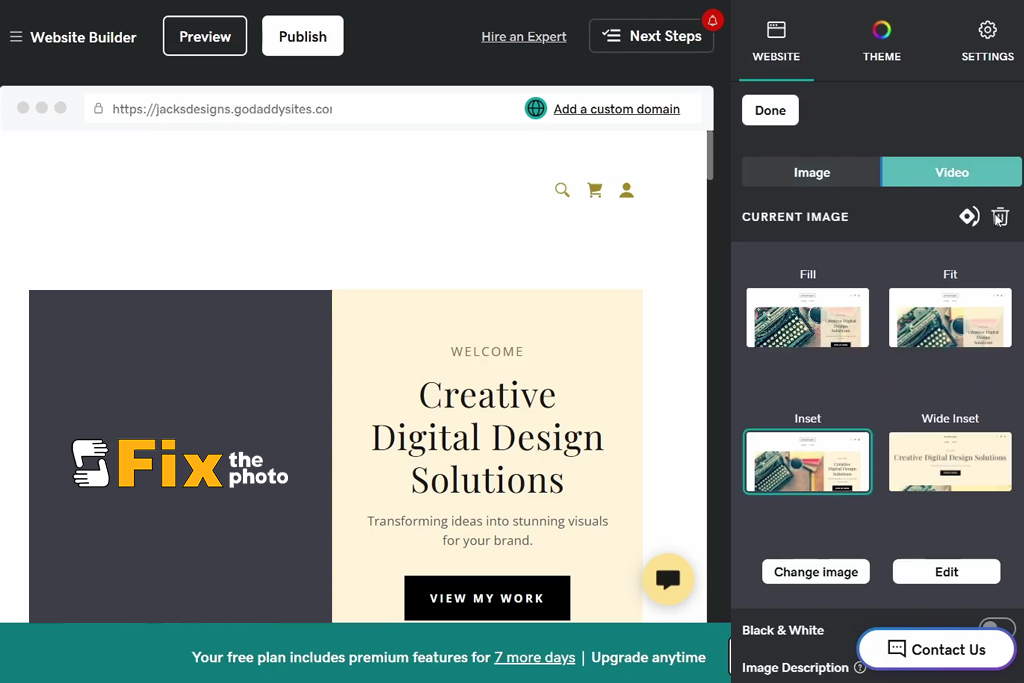
Task: Click the account user icon
Action: pyautogui.click(x=626, y=190)
